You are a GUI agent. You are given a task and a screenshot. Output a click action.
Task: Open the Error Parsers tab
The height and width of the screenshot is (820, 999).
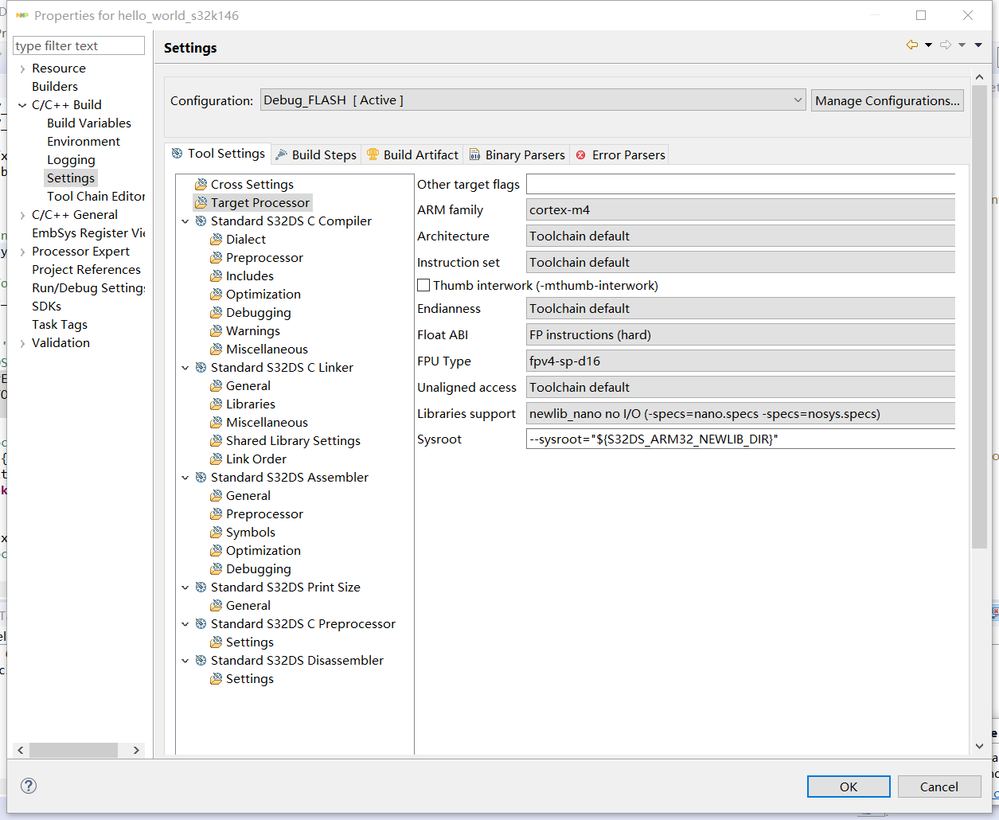click(620, 155)
